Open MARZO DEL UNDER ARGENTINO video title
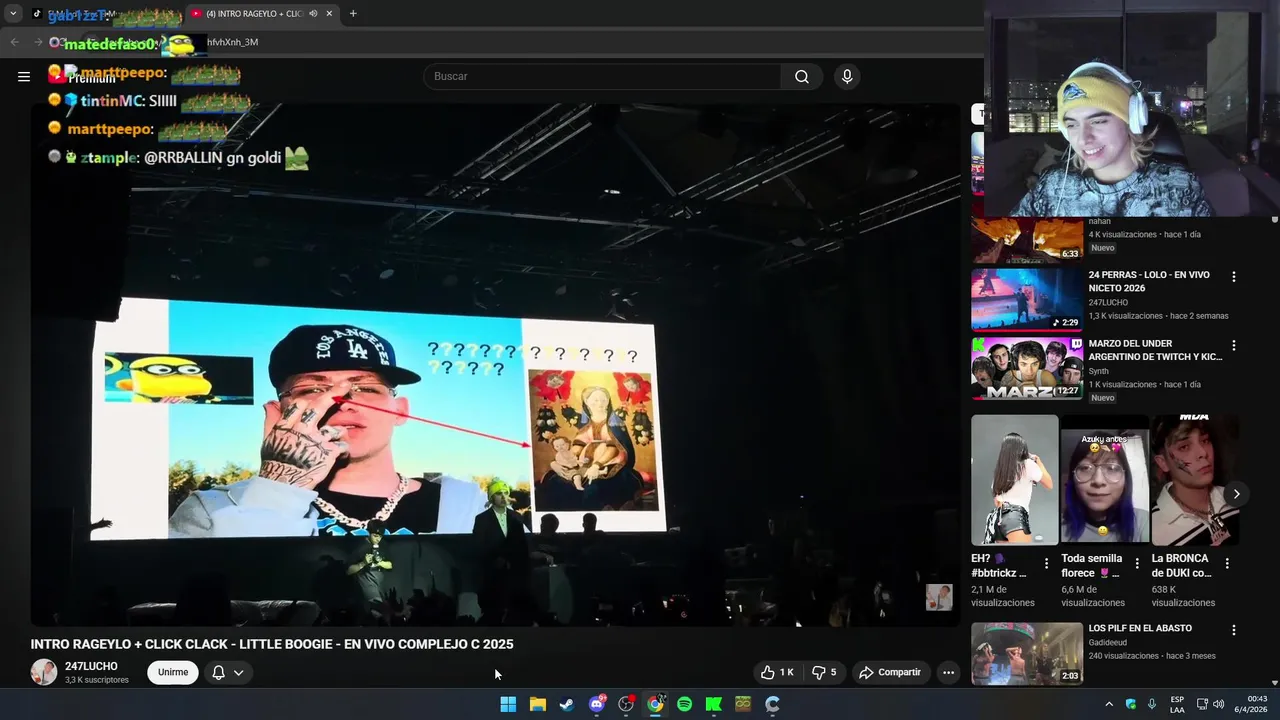This screenshot has width=1280, height=720. tap(1155, 350)
